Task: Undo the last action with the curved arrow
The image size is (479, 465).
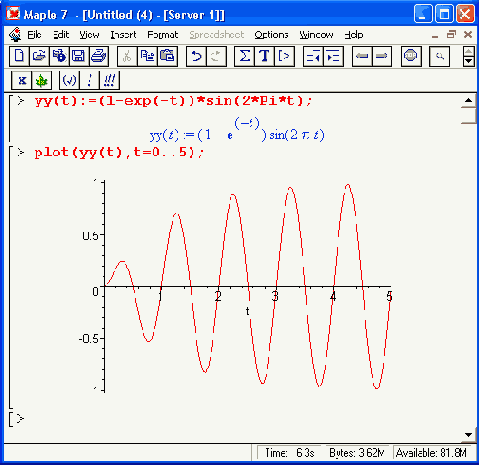Action: pos(196,56)
